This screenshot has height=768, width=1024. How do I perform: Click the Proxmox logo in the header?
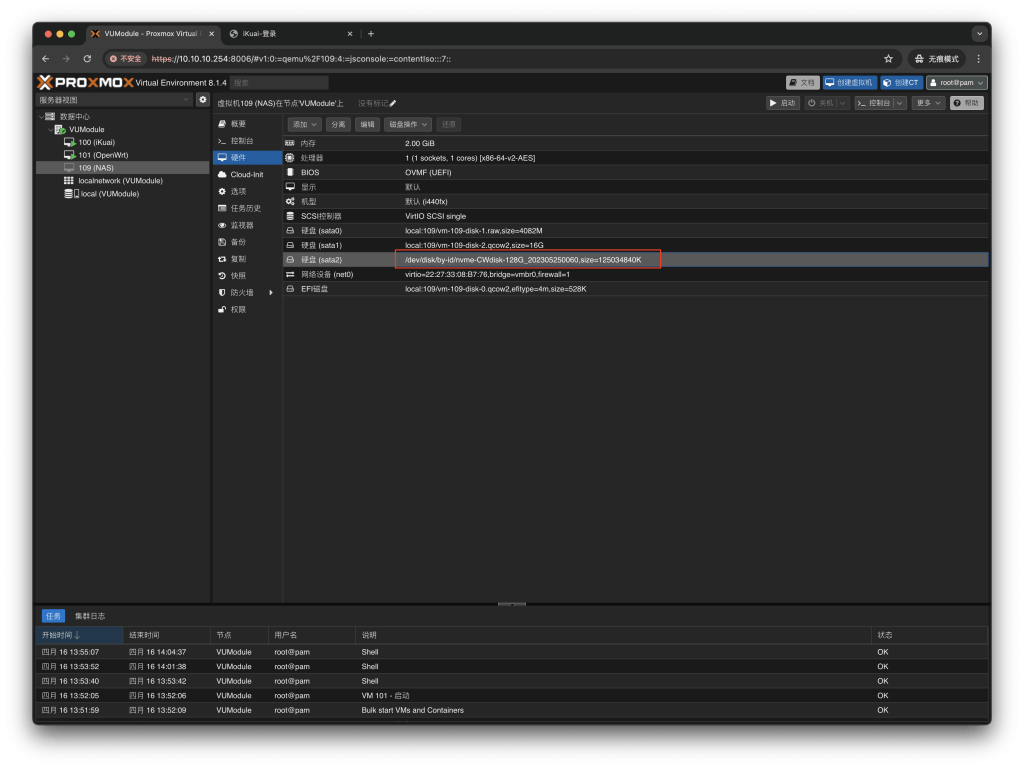pyautogui.click(x=85, y=82)
